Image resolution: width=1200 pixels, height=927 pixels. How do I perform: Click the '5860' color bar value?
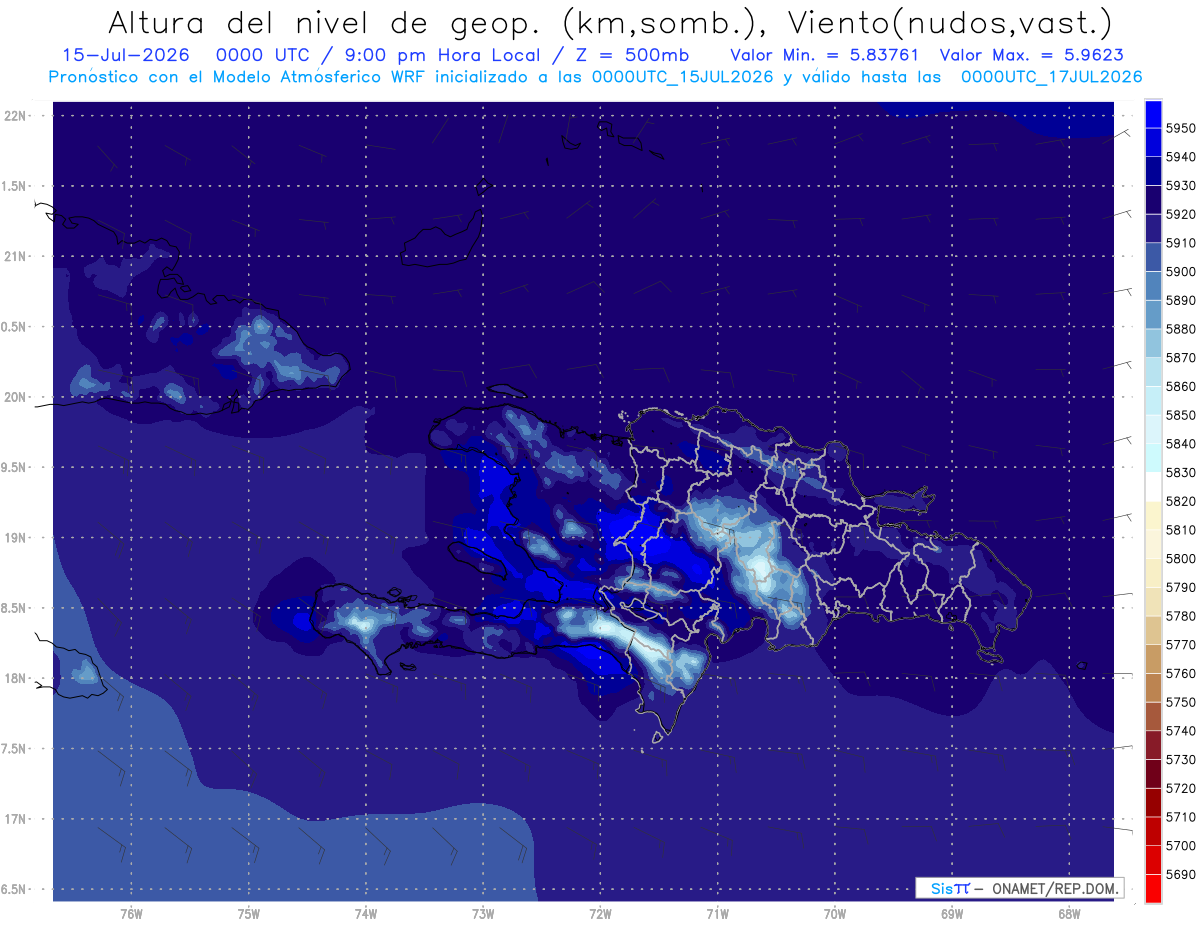point(1181,386)
